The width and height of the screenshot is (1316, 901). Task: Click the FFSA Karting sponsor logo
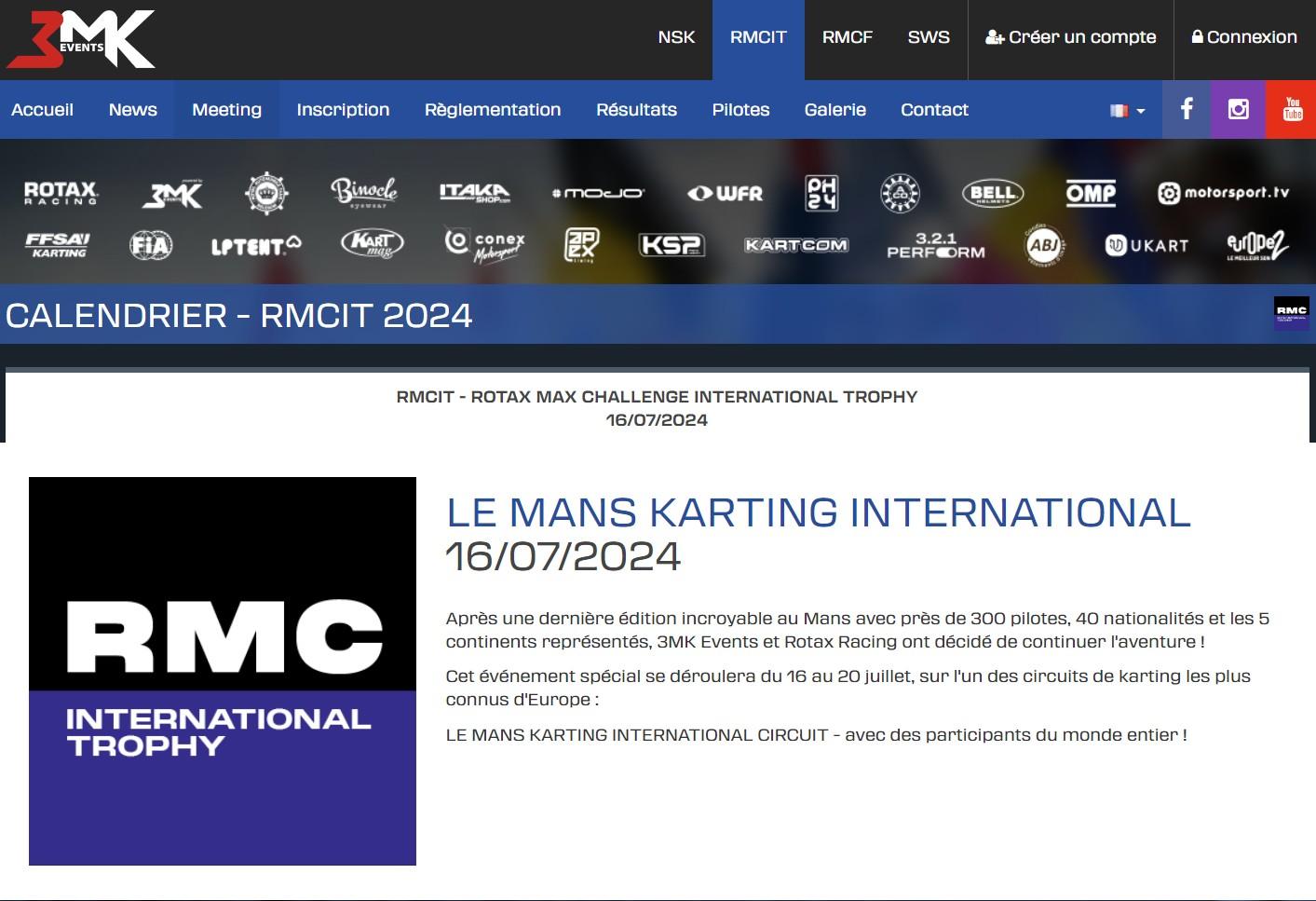[x=58, y=245]
